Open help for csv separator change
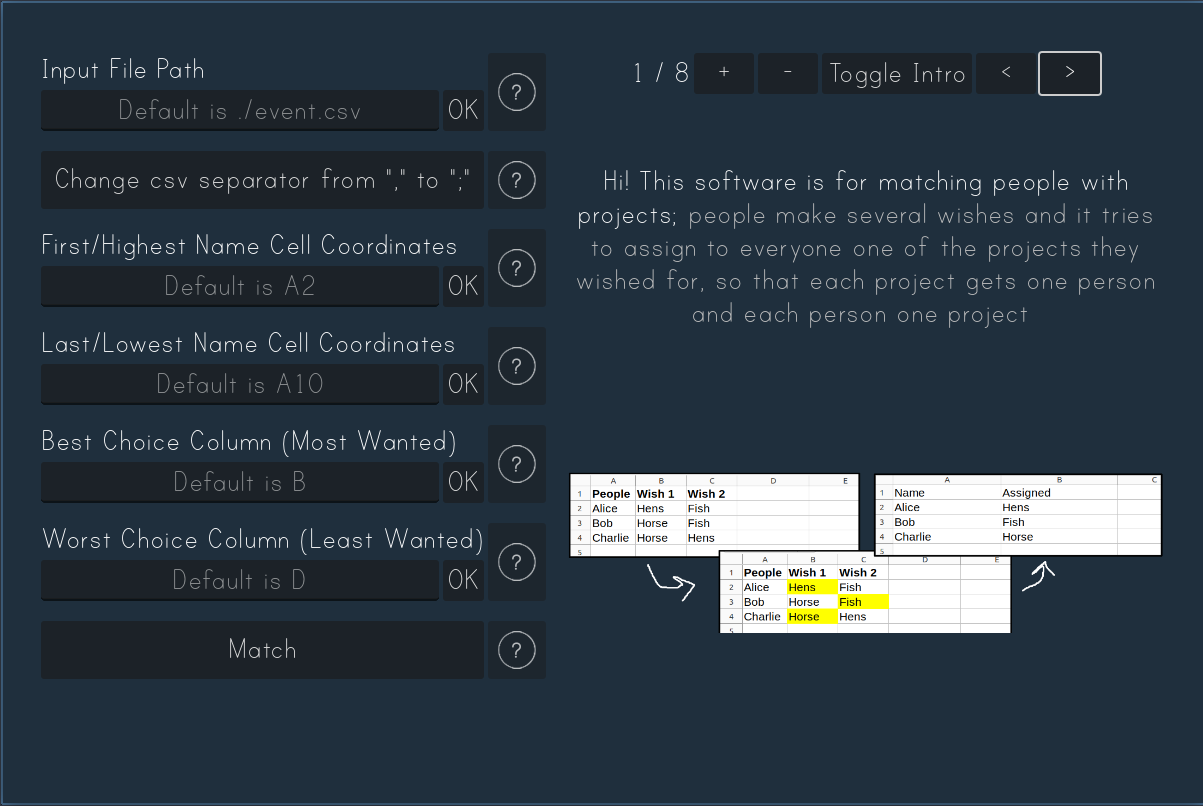1203x806 pixels. tap(516, 180)
